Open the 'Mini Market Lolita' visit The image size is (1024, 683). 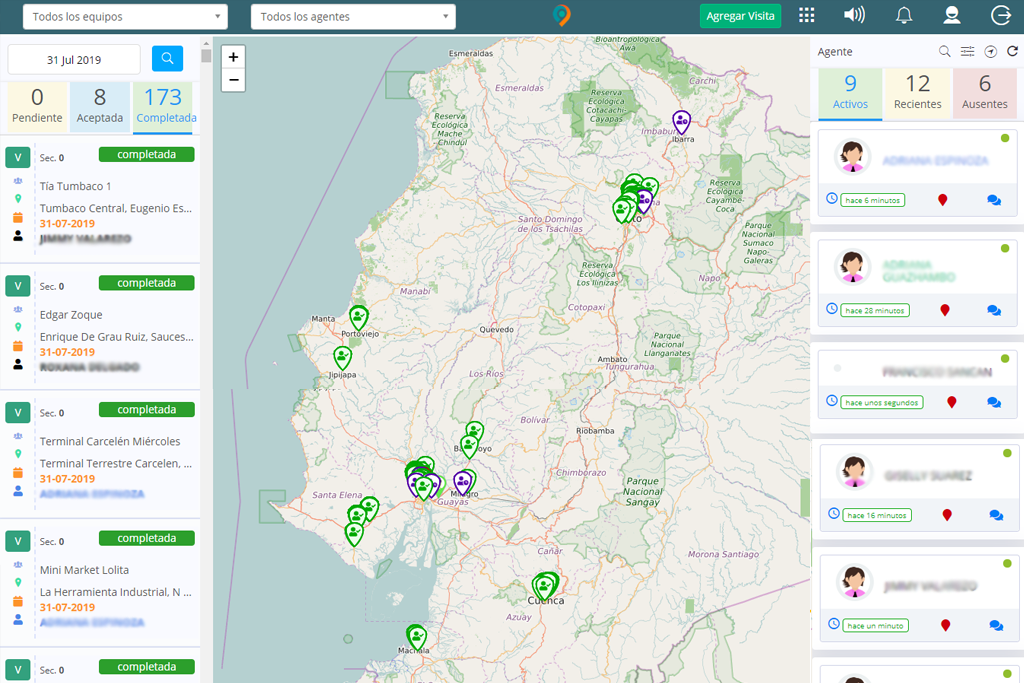click(84, 570)
